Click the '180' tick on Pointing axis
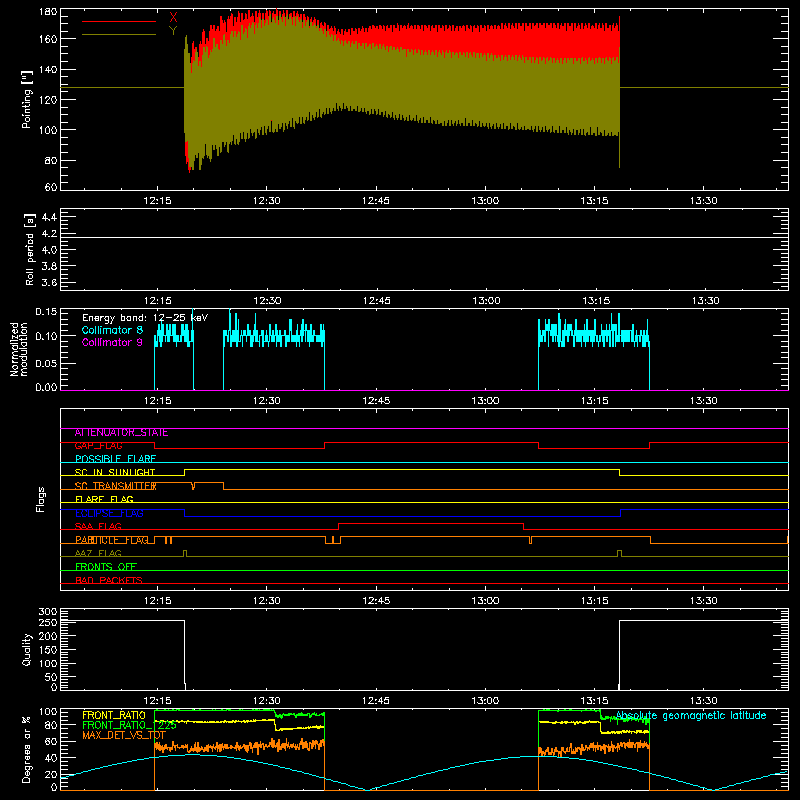800x800 pixels. pos(48,12)
